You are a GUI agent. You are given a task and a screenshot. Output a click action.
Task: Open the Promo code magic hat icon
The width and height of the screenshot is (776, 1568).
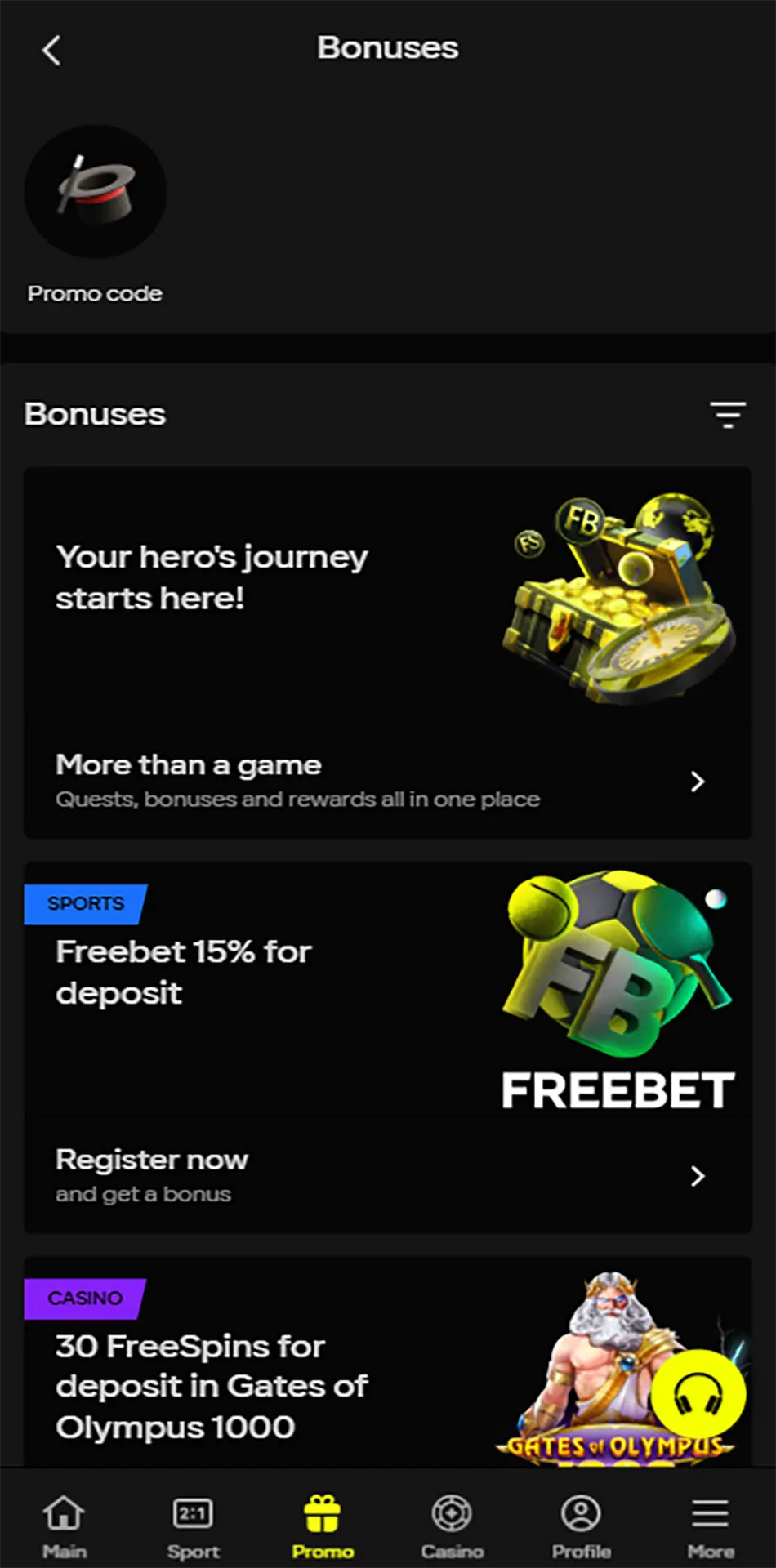[96, 192]
